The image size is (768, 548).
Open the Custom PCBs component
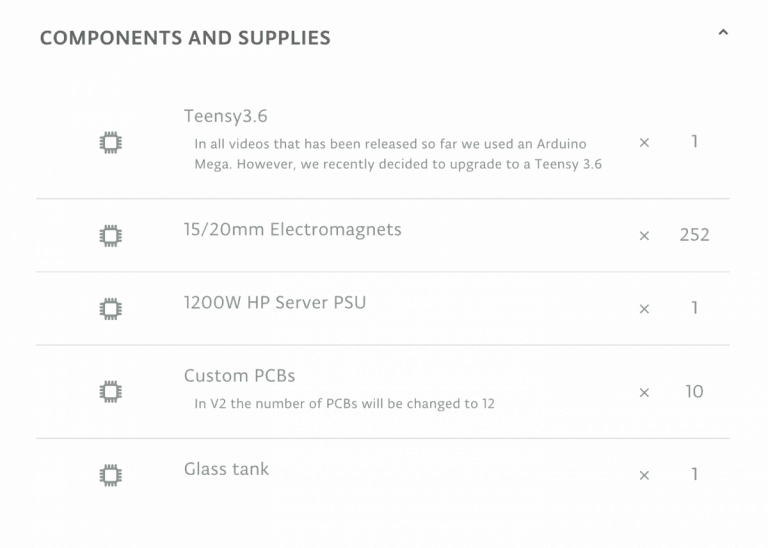coord(239,376)
